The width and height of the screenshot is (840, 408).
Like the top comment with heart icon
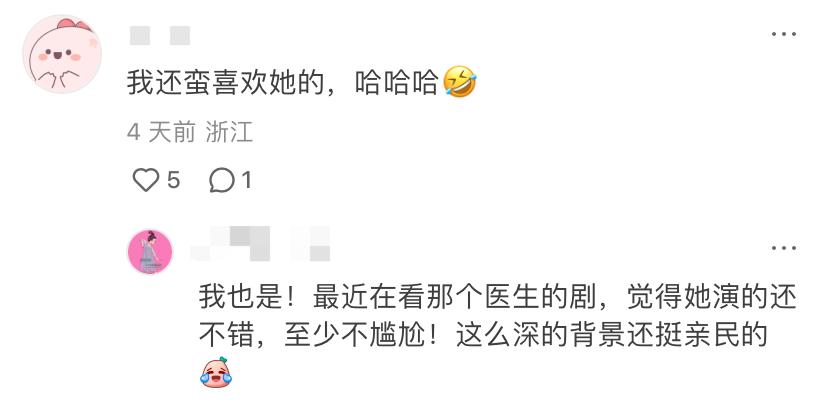[146, 180]
